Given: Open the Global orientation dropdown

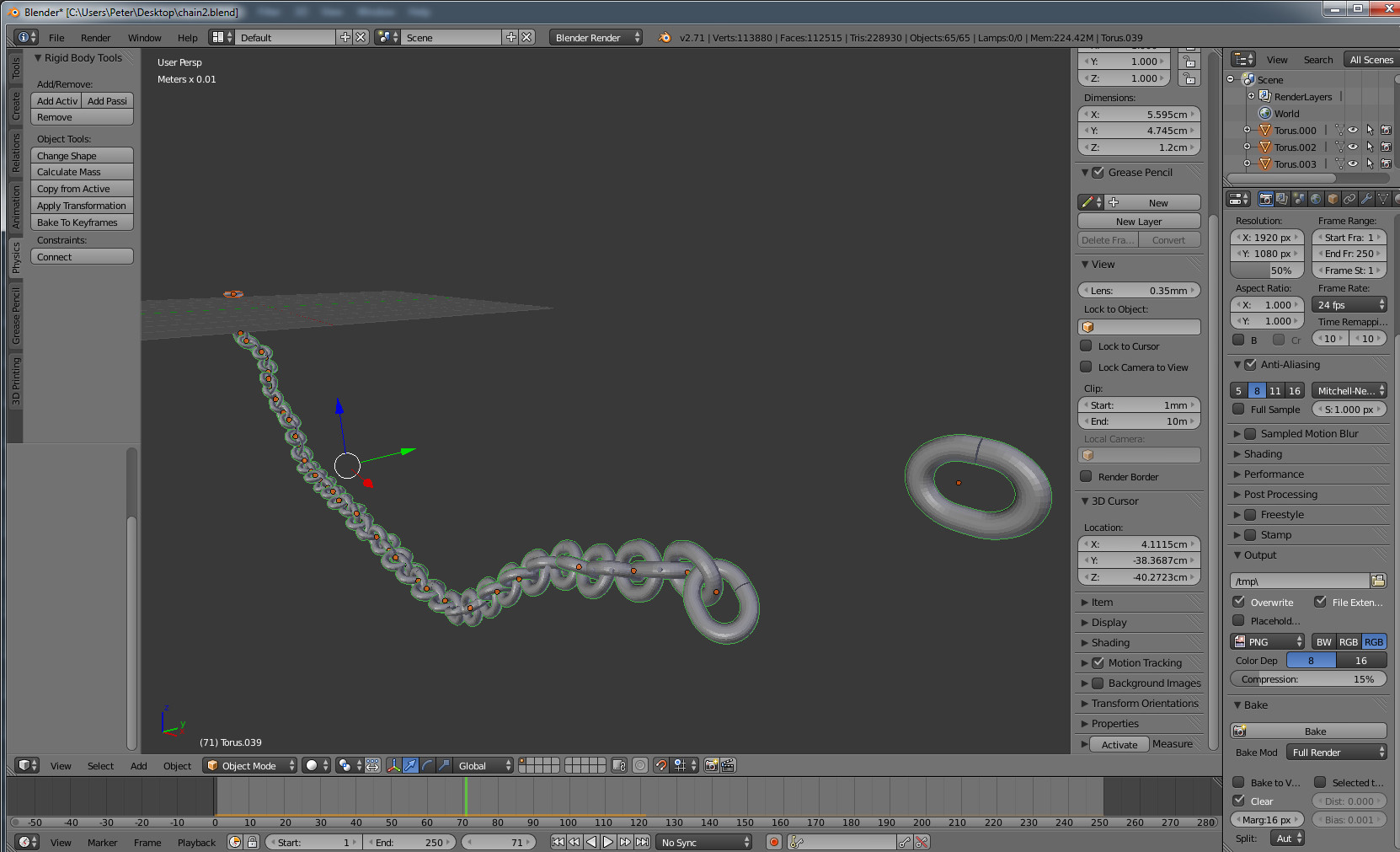Looking at the screenshot, I should 484,765.
